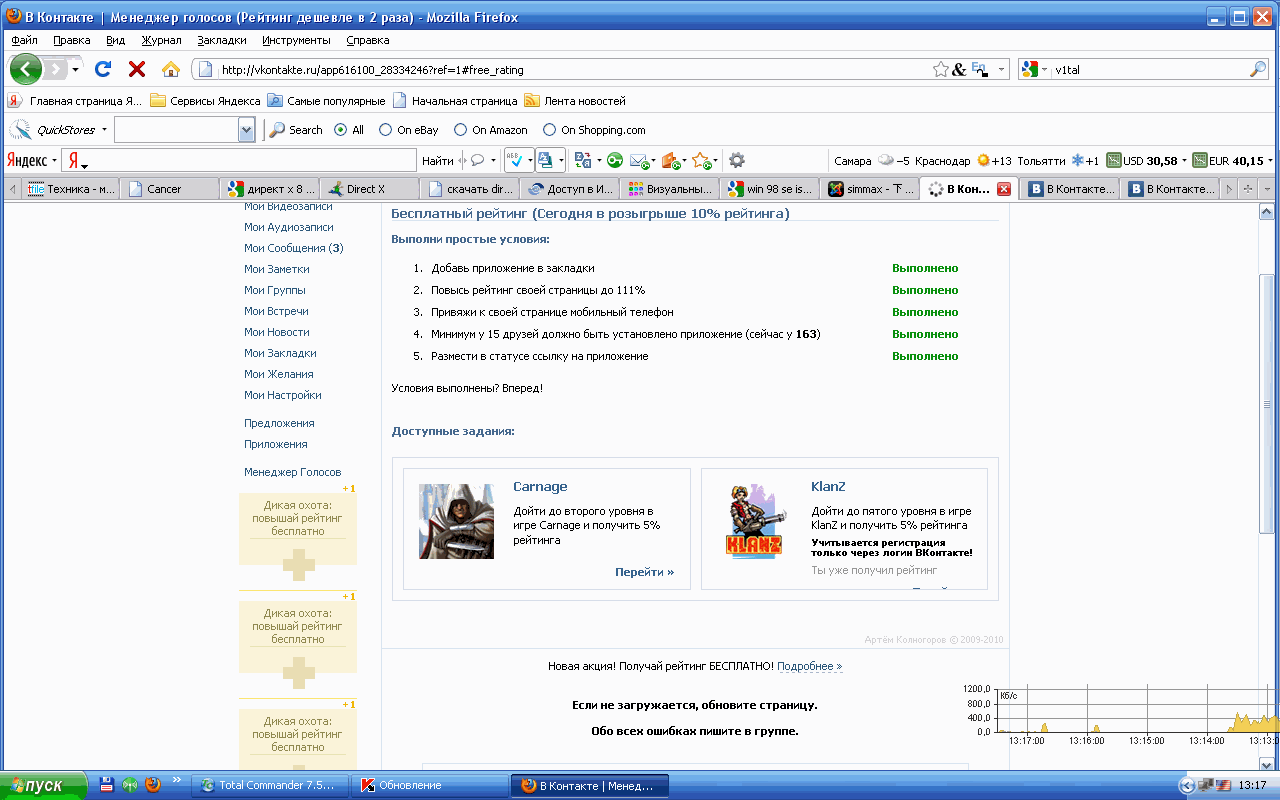Switch to the Cancer tab
Screen dimensions: 1280x800
164,189
